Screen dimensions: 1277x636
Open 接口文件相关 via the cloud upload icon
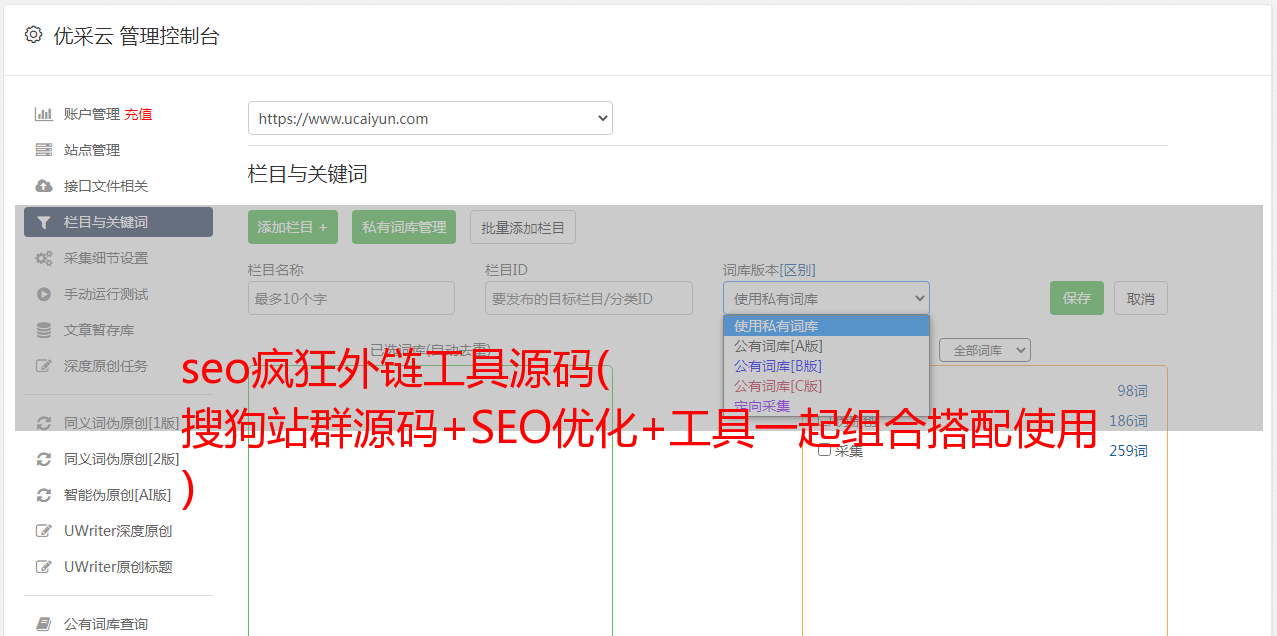coord(43,186)
